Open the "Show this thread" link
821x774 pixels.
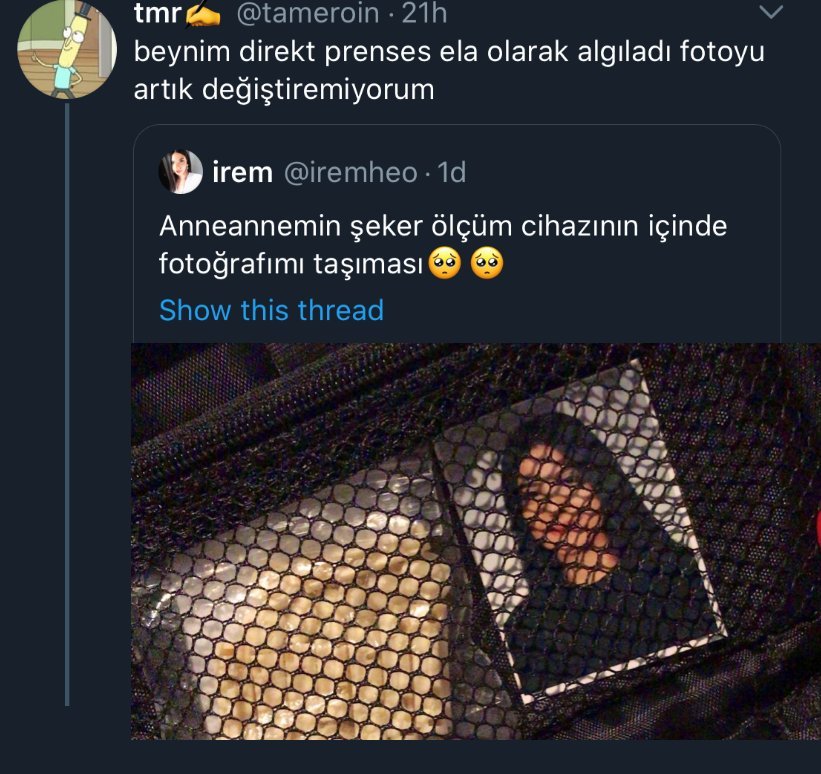click(271, 310)
